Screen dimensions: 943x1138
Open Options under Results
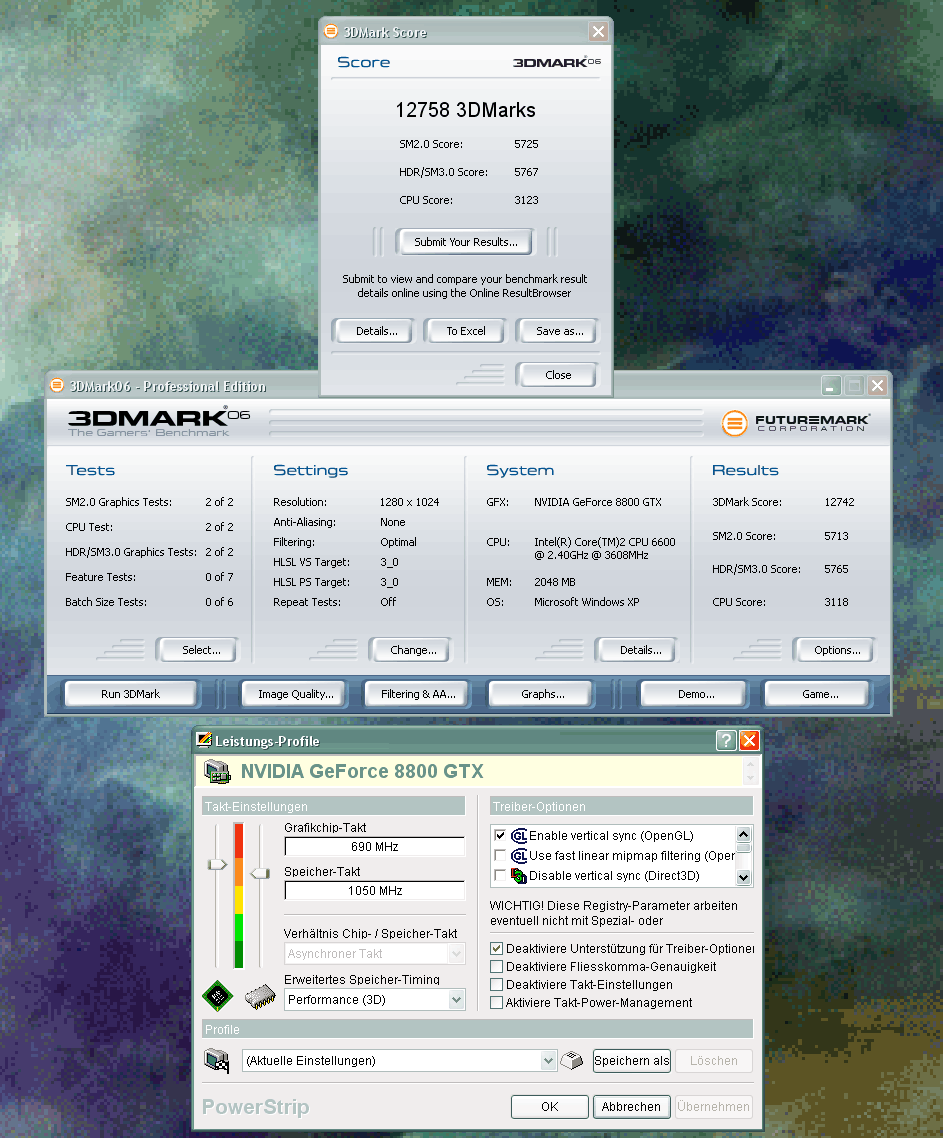click(x=836, y=650)
